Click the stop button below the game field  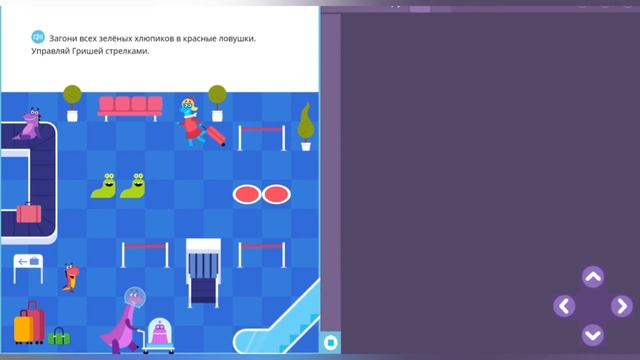coord(331,342)
